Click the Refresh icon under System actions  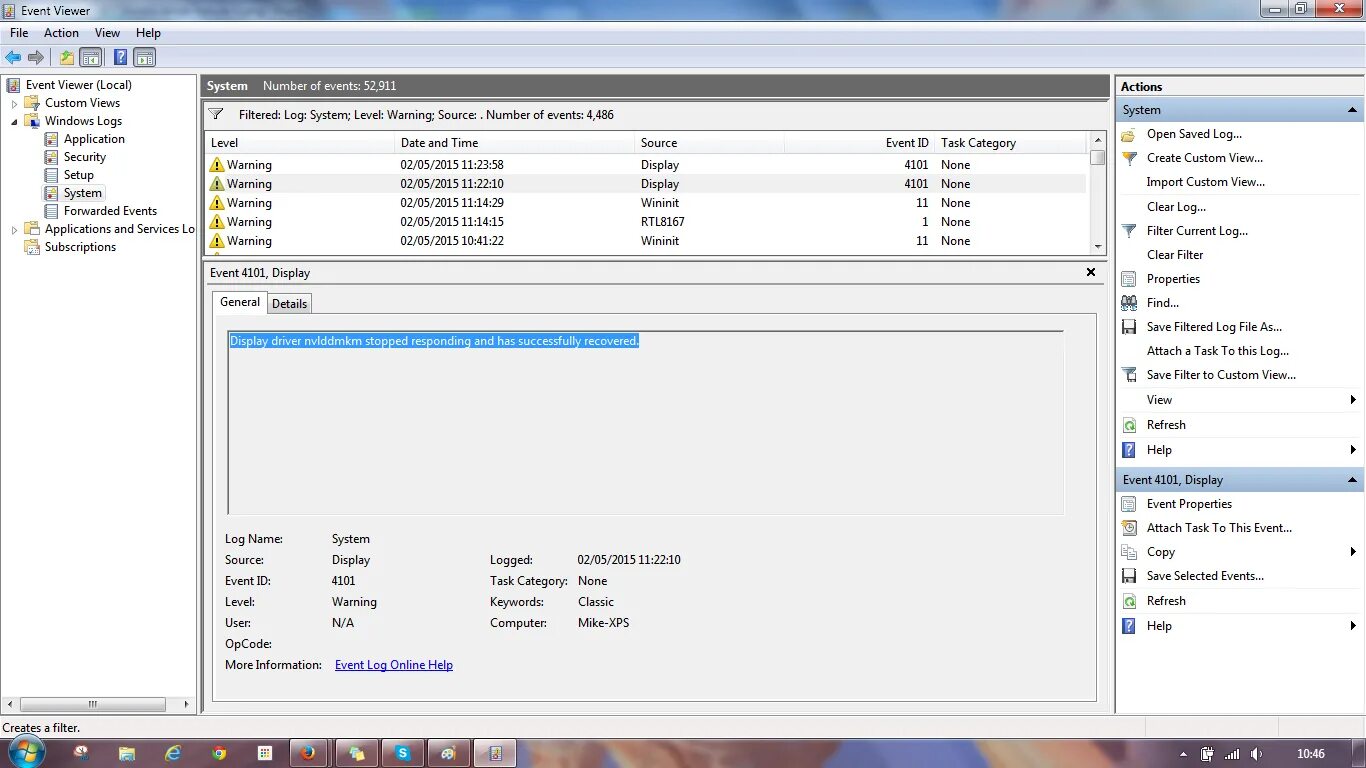(x=1129, y=425)
